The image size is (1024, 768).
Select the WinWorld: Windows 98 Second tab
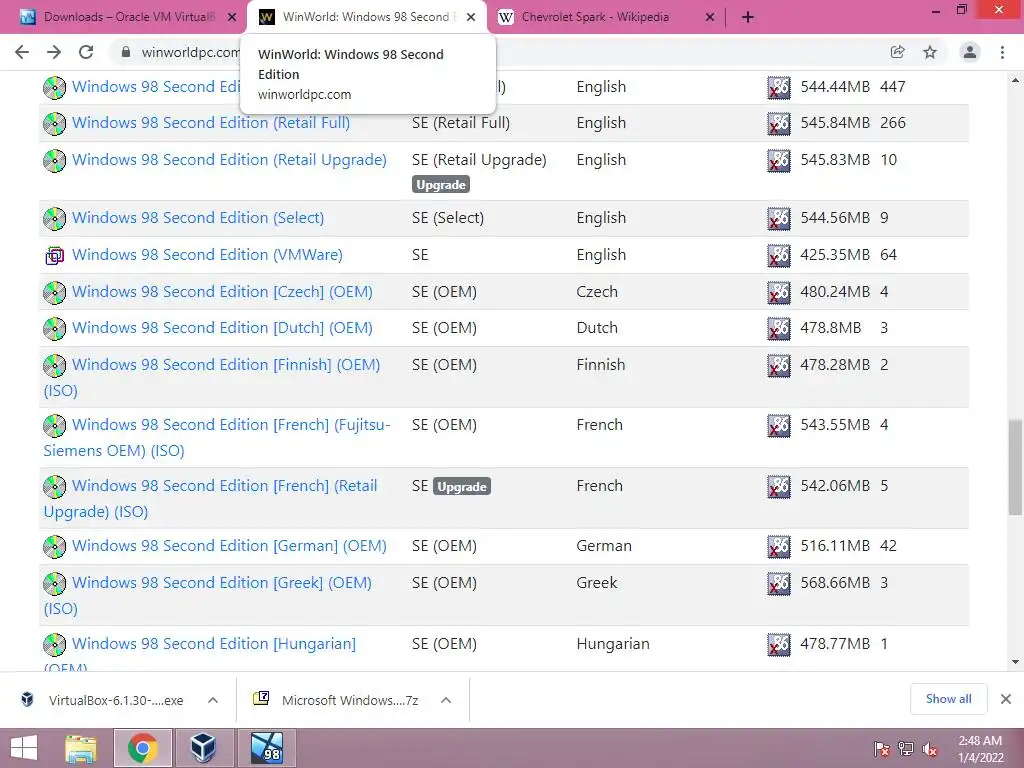click(x=366, y=17)
